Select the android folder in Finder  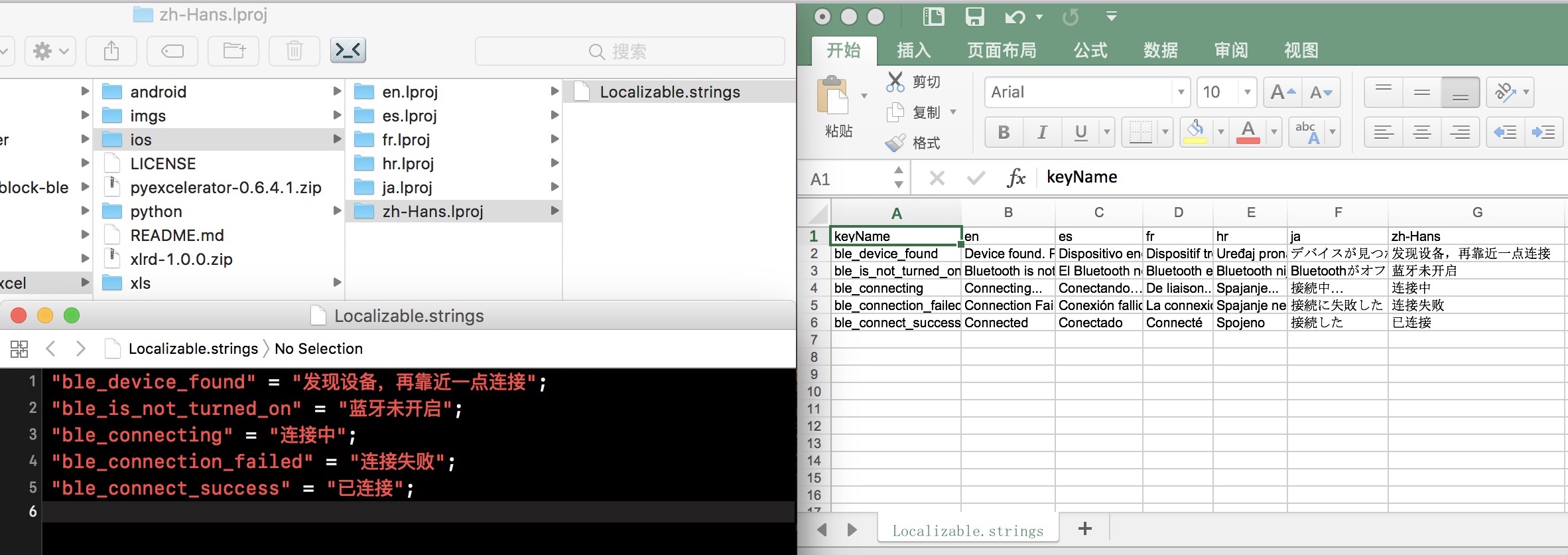[219, 92]
